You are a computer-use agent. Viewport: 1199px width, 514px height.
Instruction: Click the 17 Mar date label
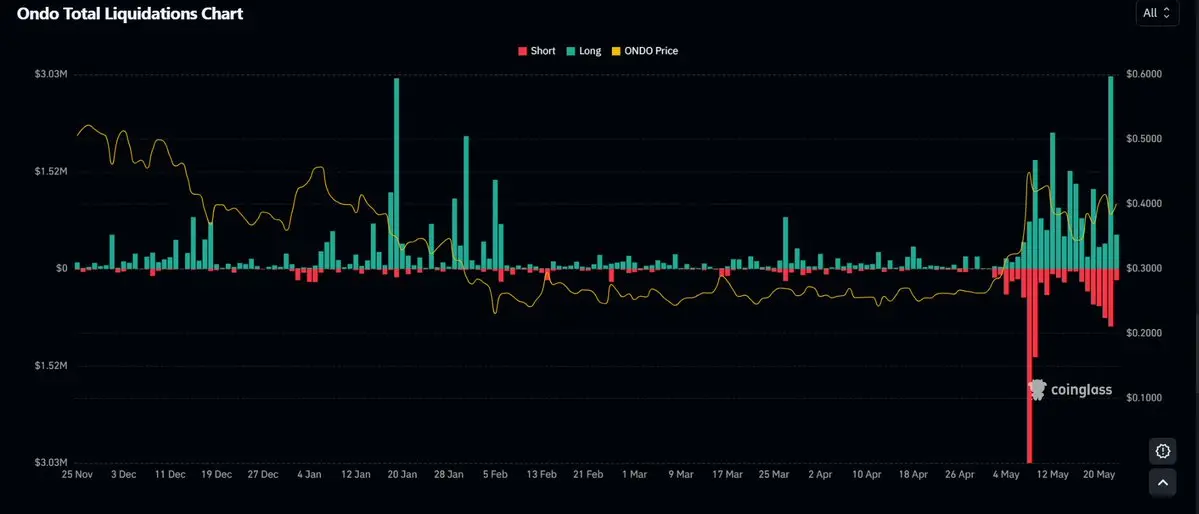[727, 474]
